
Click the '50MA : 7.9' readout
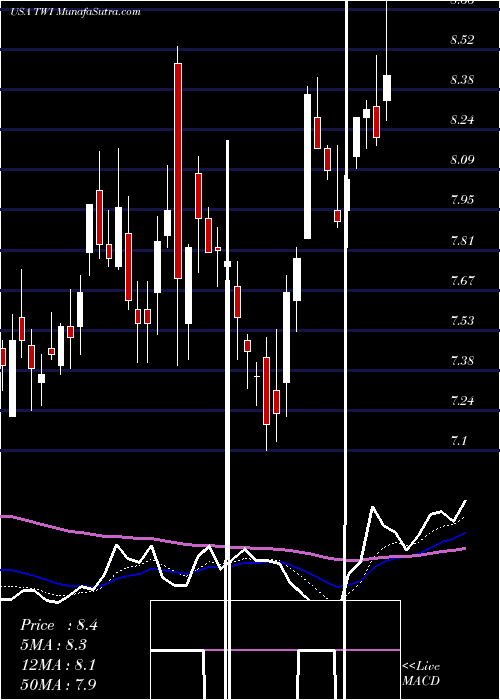pos(58,684)
